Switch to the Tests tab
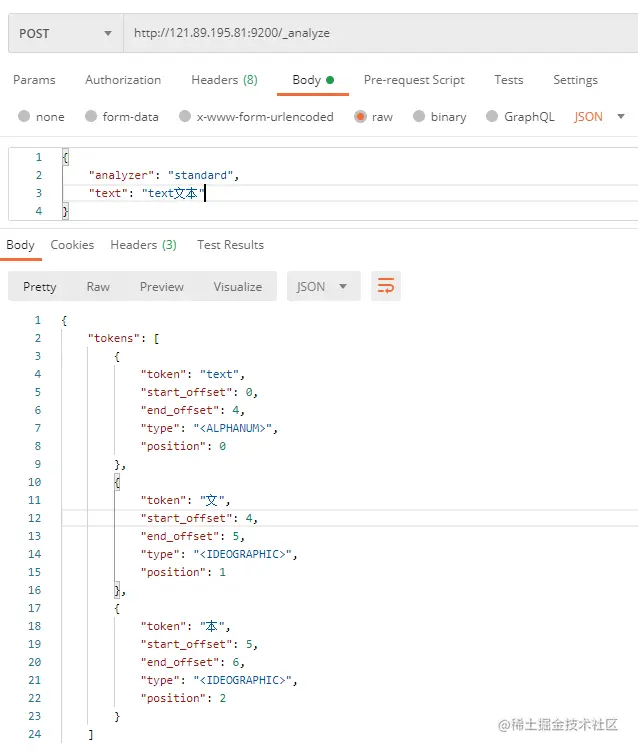Viewport: 638px width, 752px height. click(x=508, y=80)
